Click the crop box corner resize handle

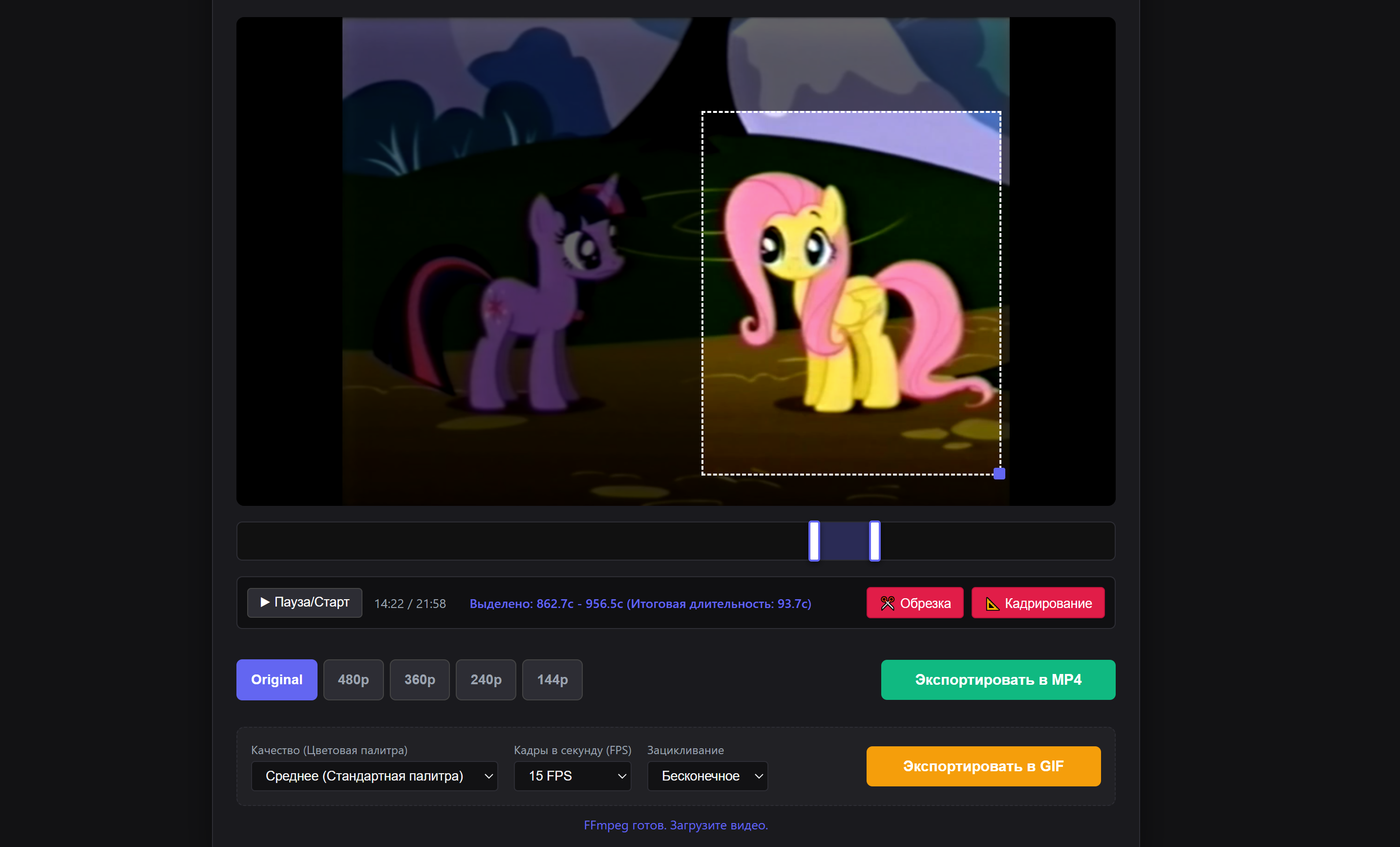[999, 474]
